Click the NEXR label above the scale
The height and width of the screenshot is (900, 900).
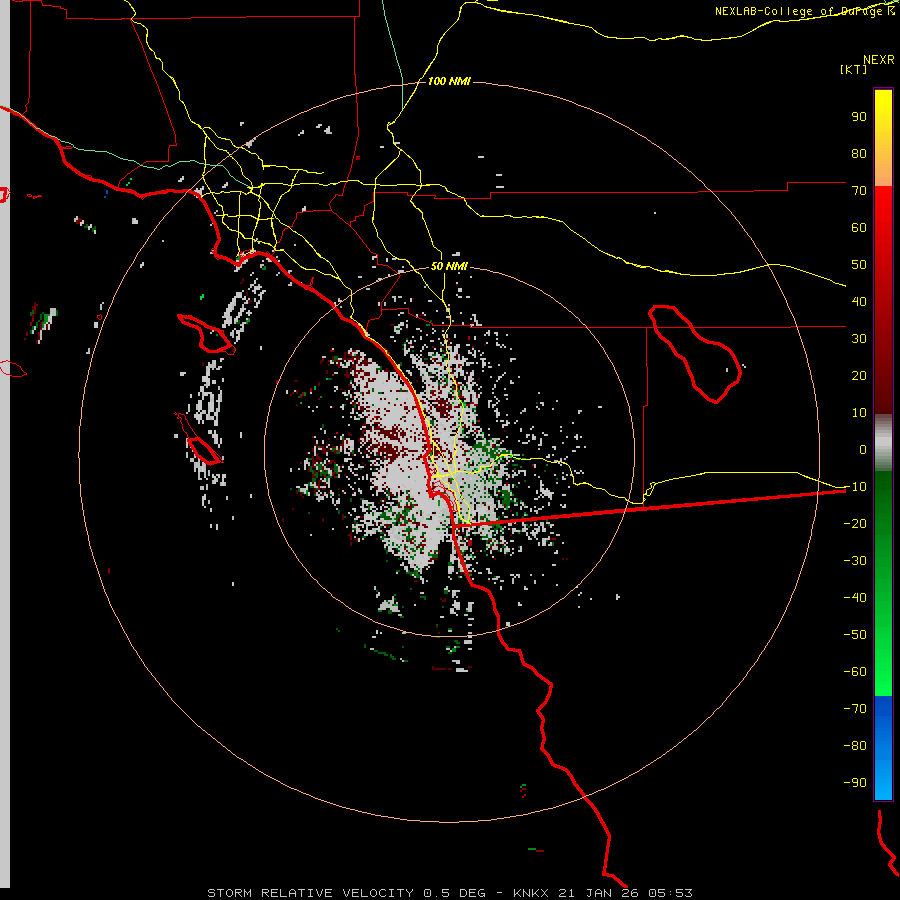[x=879, y=60]
